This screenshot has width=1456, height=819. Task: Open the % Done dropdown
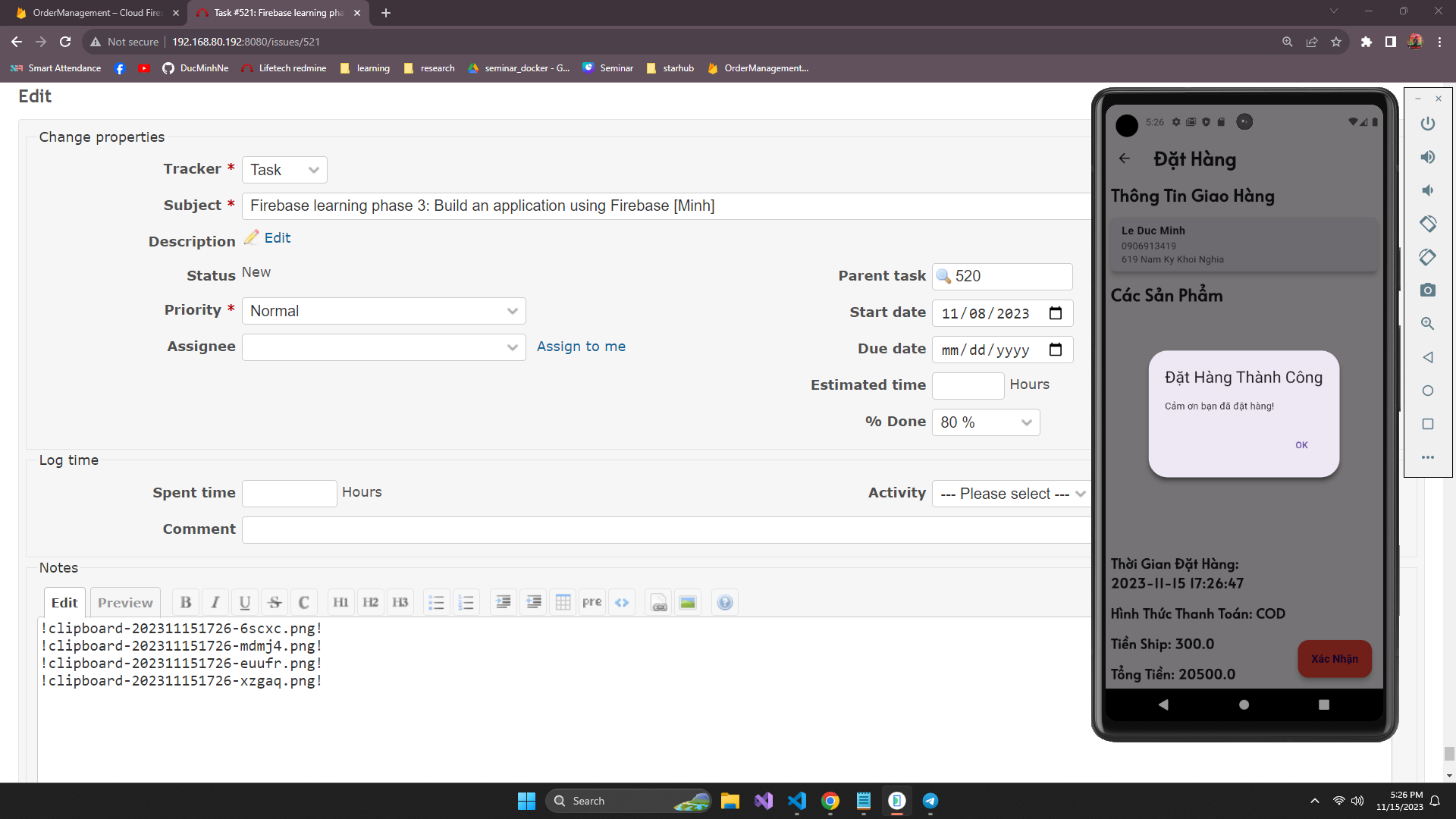(x=986, y=422)
